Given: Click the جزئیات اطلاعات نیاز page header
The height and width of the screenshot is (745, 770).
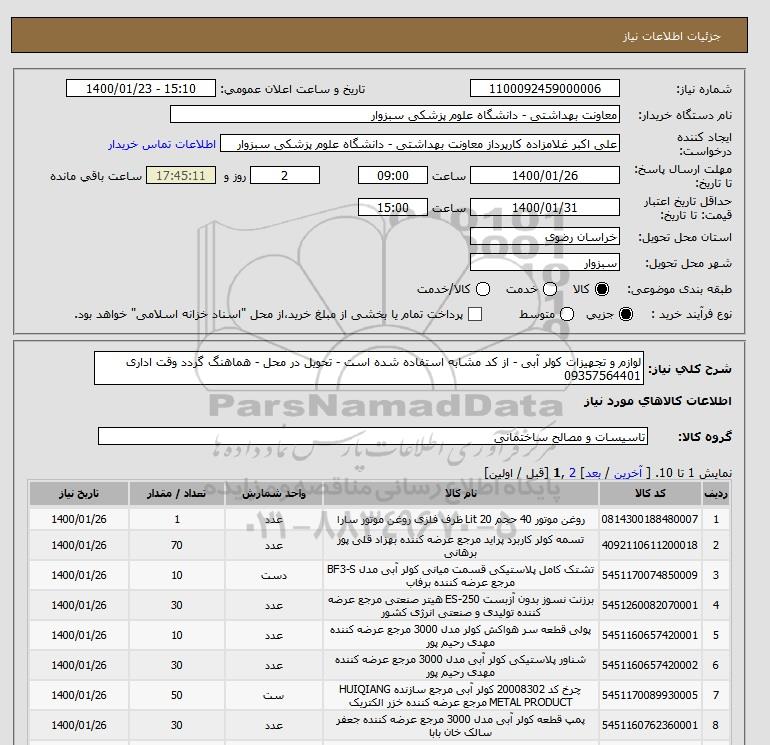Looking at the screenshot, I should [x=672, y=36].
